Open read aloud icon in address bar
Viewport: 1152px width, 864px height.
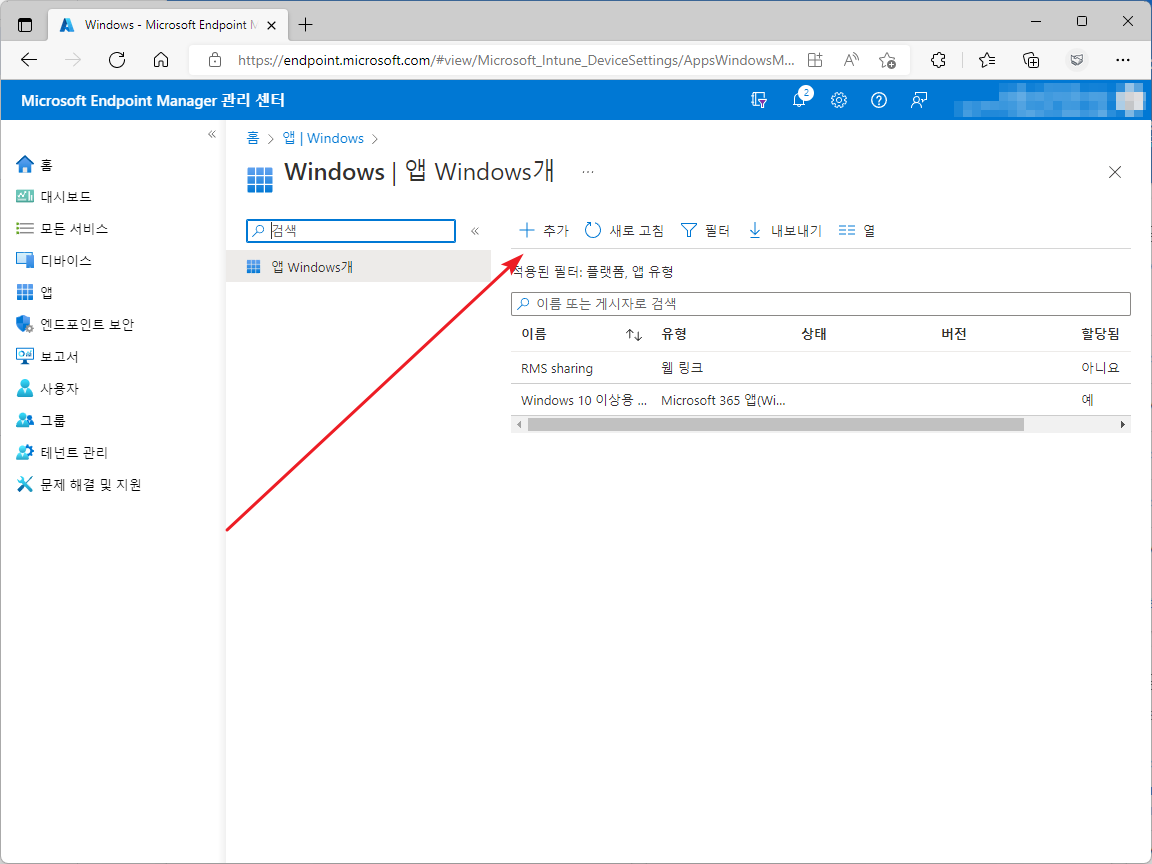click(851, 60)
